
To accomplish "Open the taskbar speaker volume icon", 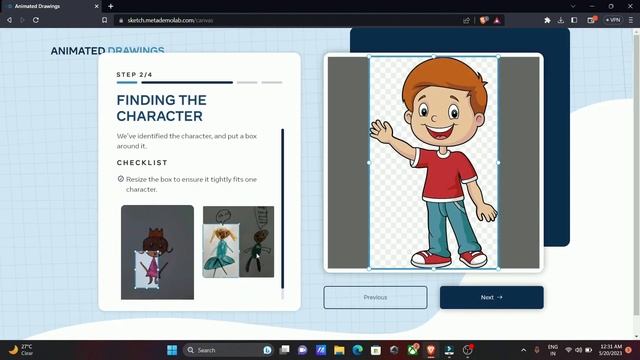I will pos(578,350).
